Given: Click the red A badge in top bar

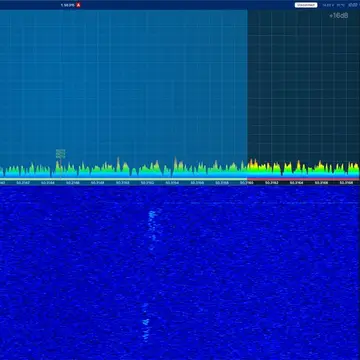Looking at the screenshot, I should coord(78,5).
